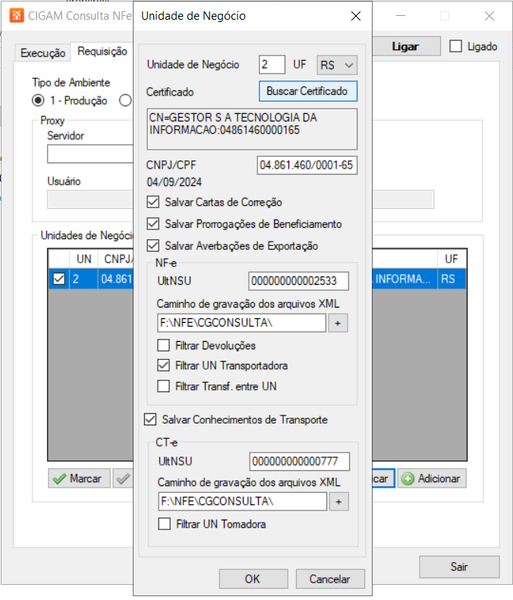Click the CT-e XML path field
The image size is (513, 600).
(x=243, y=501)
